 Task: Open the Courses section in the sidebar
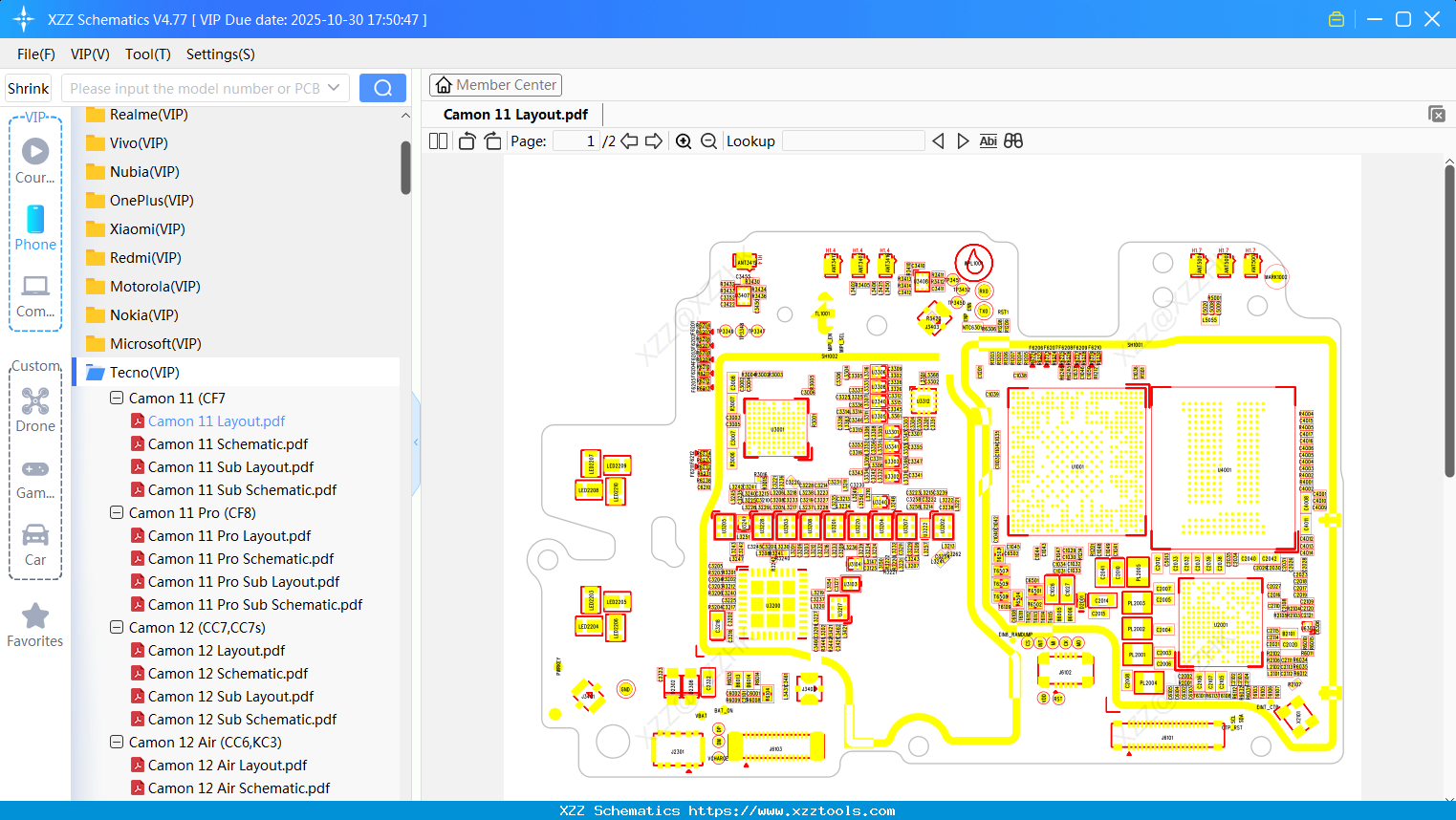click(x=35, y=161)
